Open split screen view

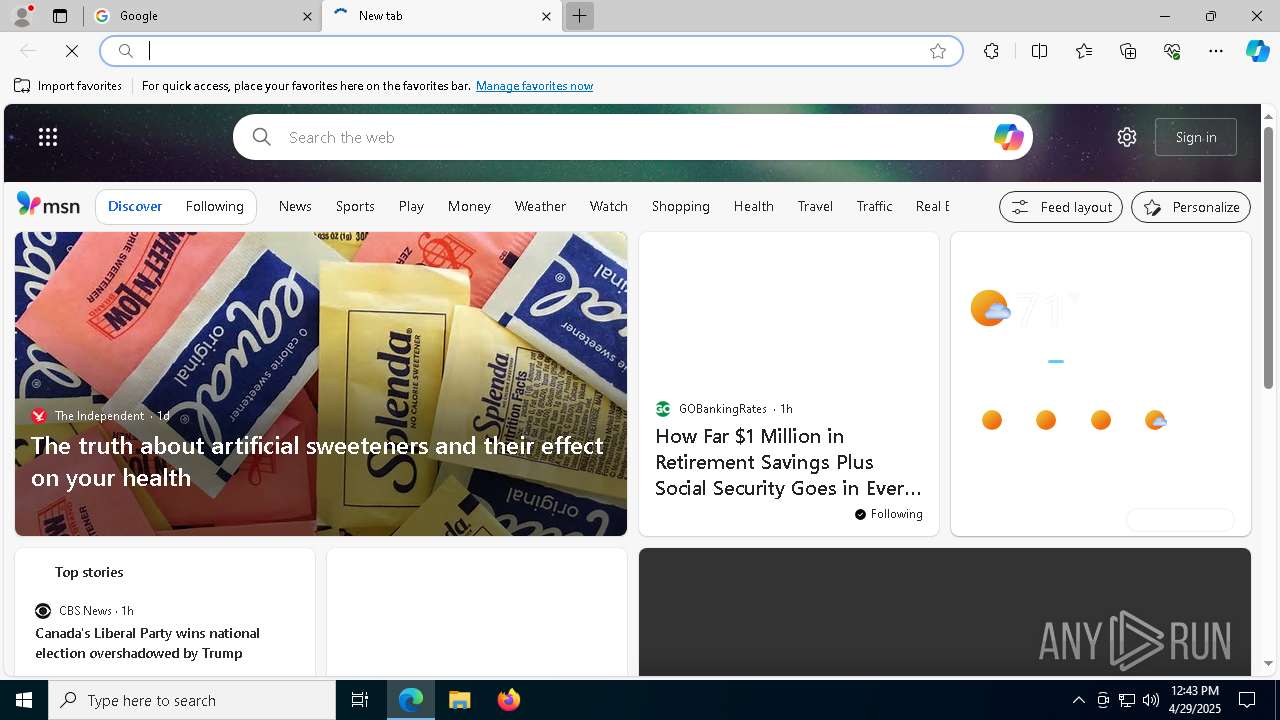[1039, 51]
